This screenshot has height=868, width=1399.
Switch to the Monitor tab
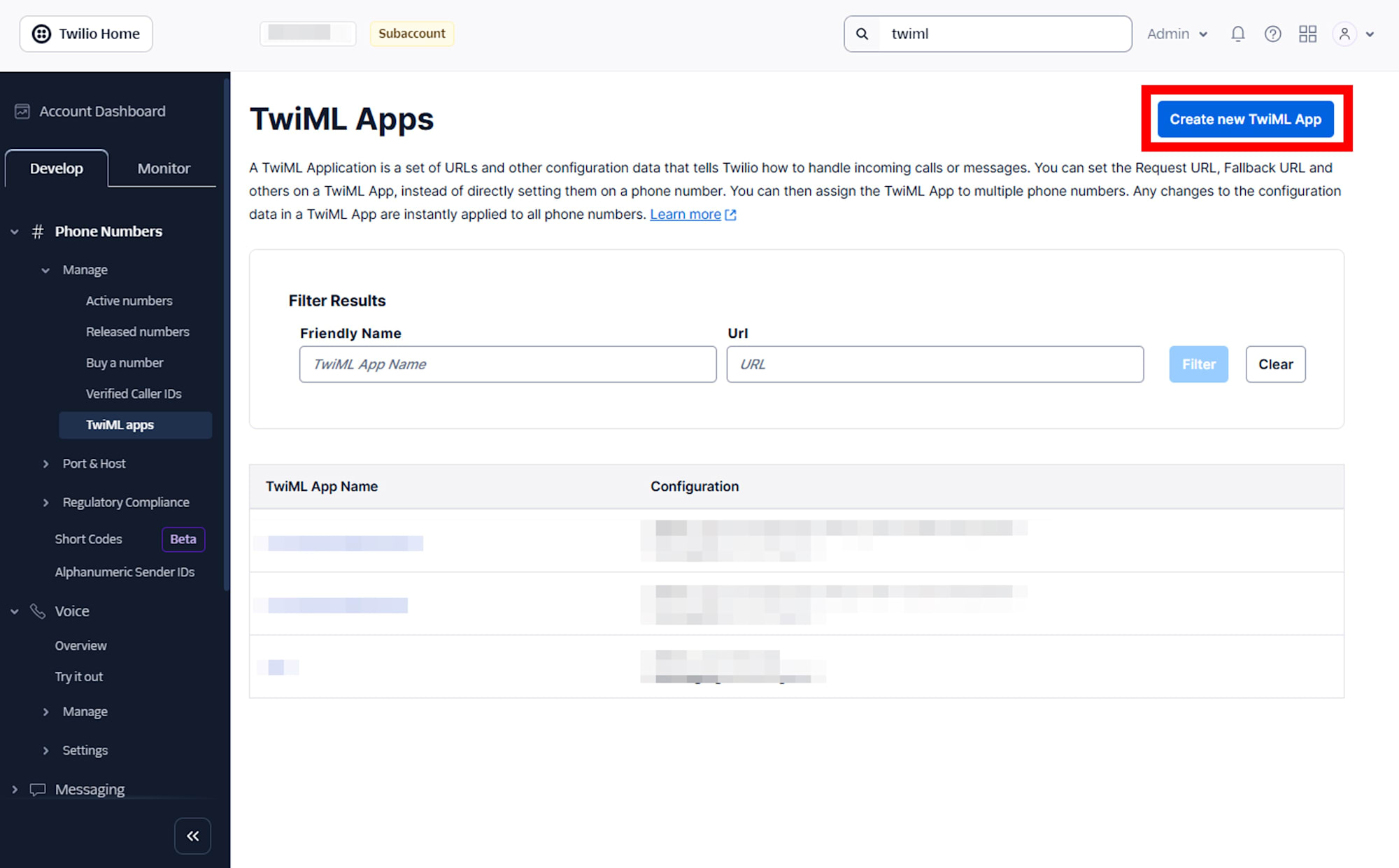point(164,168)
